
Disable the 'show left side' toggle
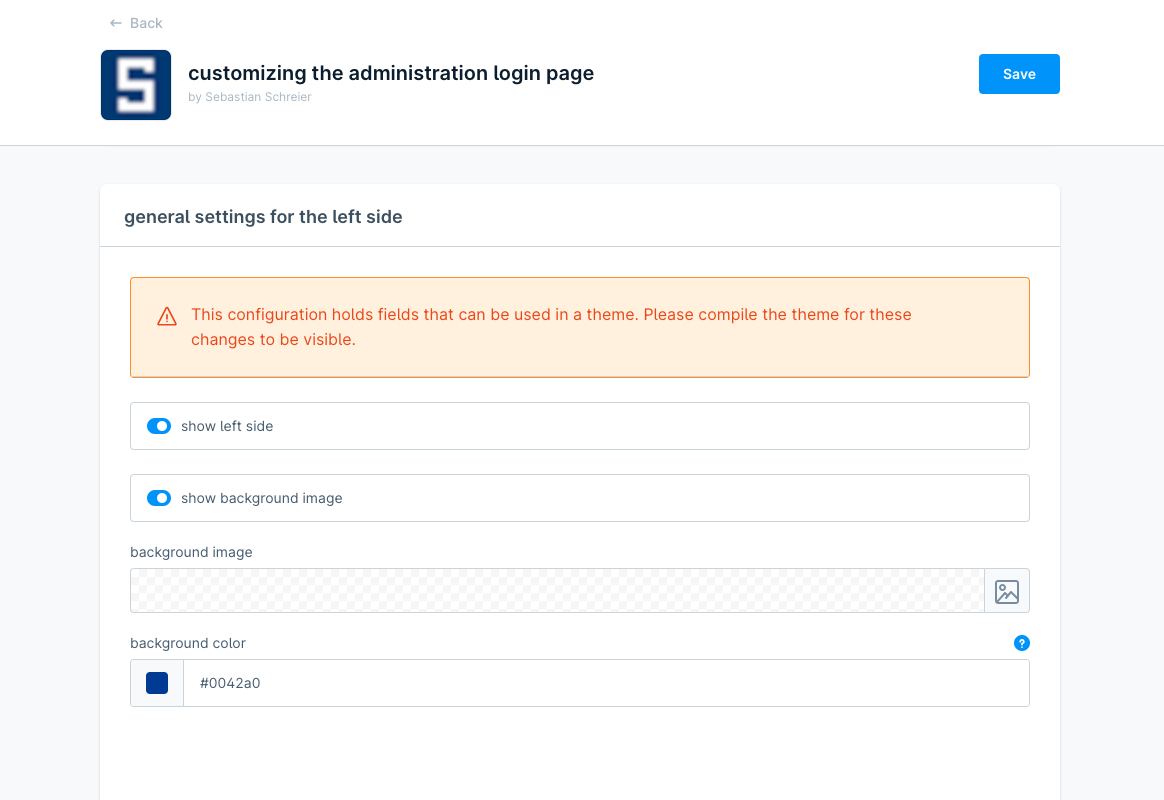click(x=159, y=426)
